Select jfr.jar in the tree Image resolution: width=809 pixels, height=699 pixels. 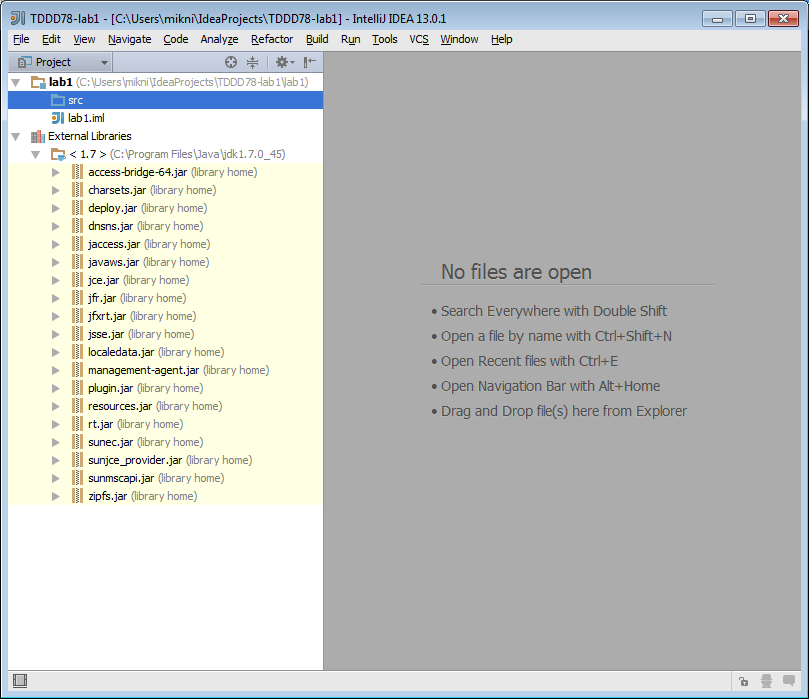pyautogui.click(x=102, y=298)
